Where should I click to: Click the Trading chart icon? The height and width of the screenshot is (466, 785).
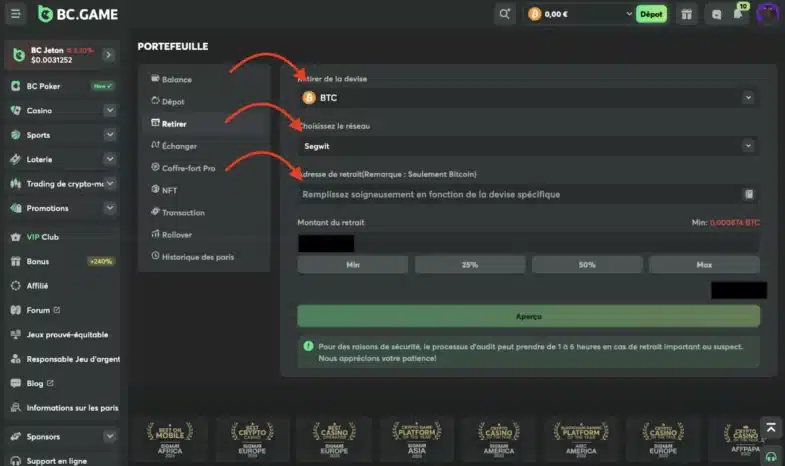pos(16,184)
